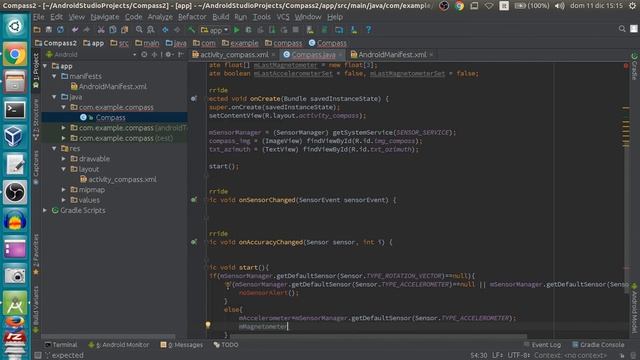Click the src breadcrumb in navigation bar
Screen dimensions: 640x360
pyautogui.click(x=123, y=43)
